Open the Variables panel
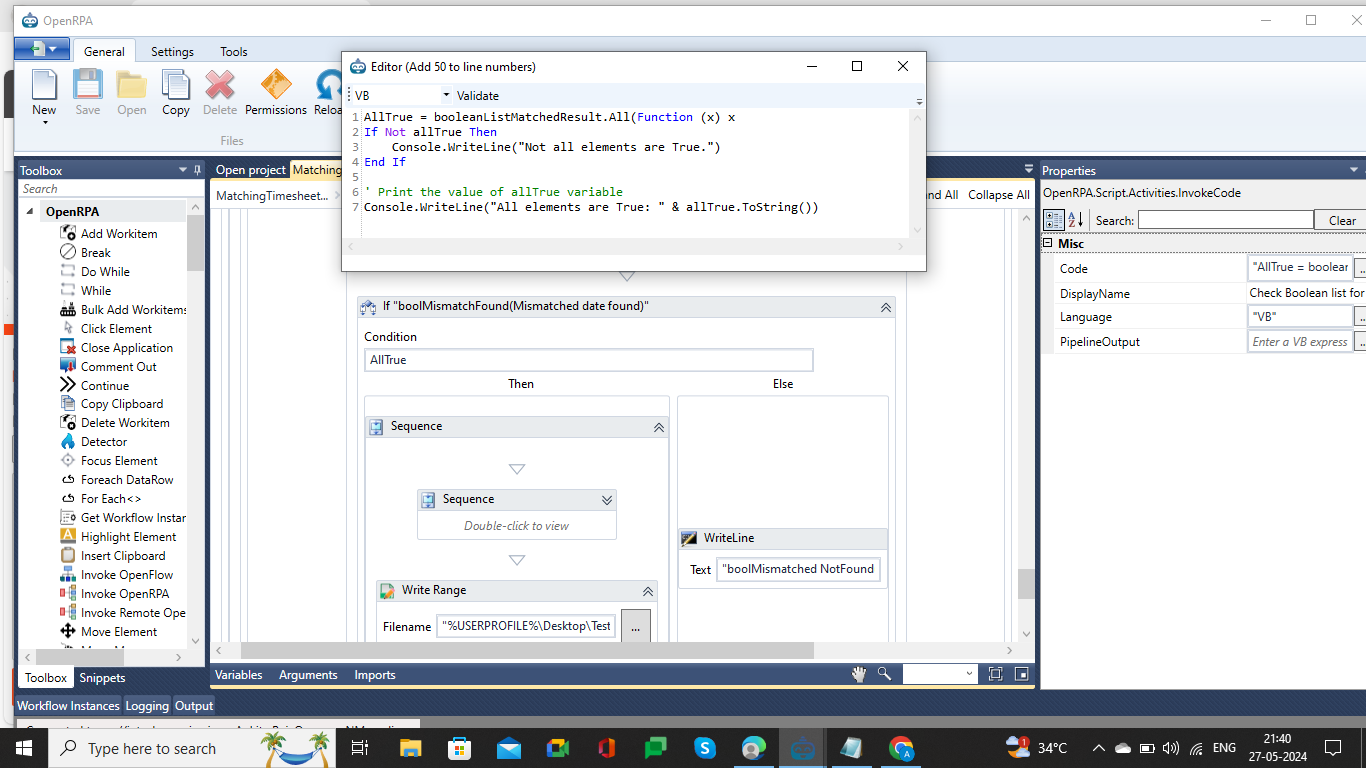 click(x=239, y=675)
